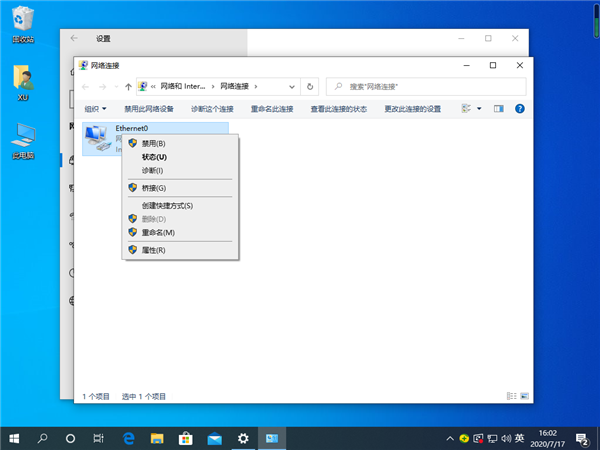Viewport: 600px width, 450px height.
Task: Choose 状态(U) in the context menu
Action: click(154, 157)
